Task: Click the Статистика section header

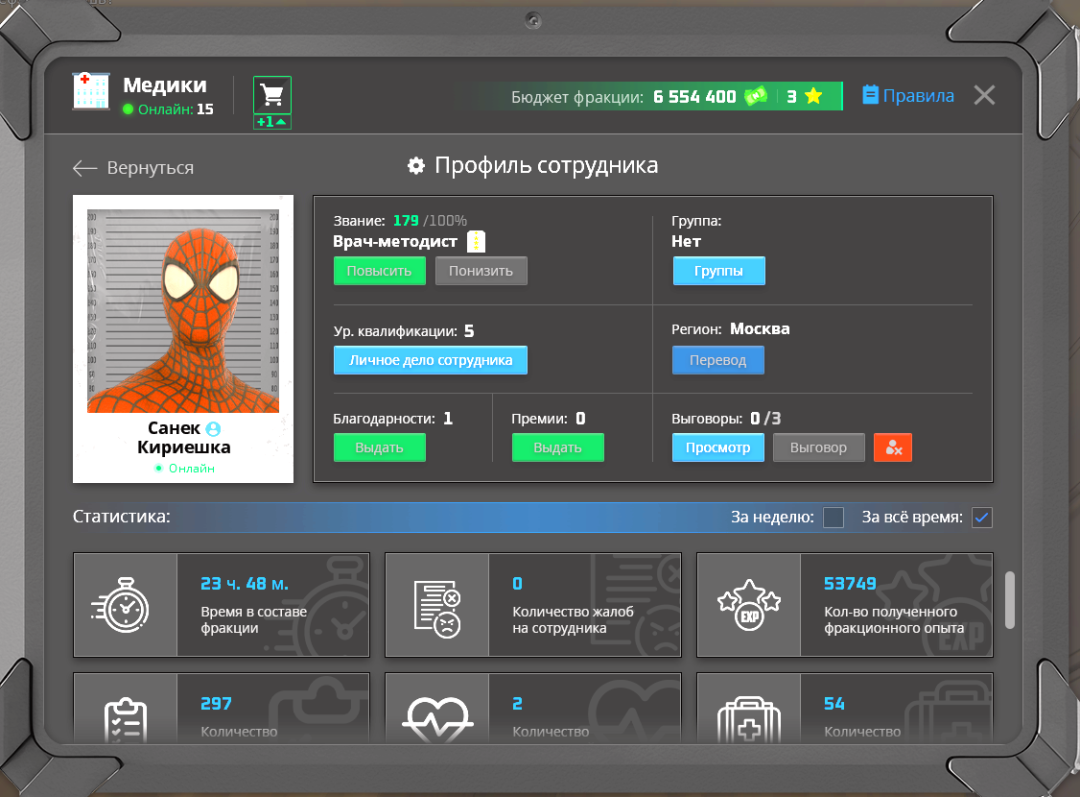Action: pyautogui.click(x=121, y=517)
